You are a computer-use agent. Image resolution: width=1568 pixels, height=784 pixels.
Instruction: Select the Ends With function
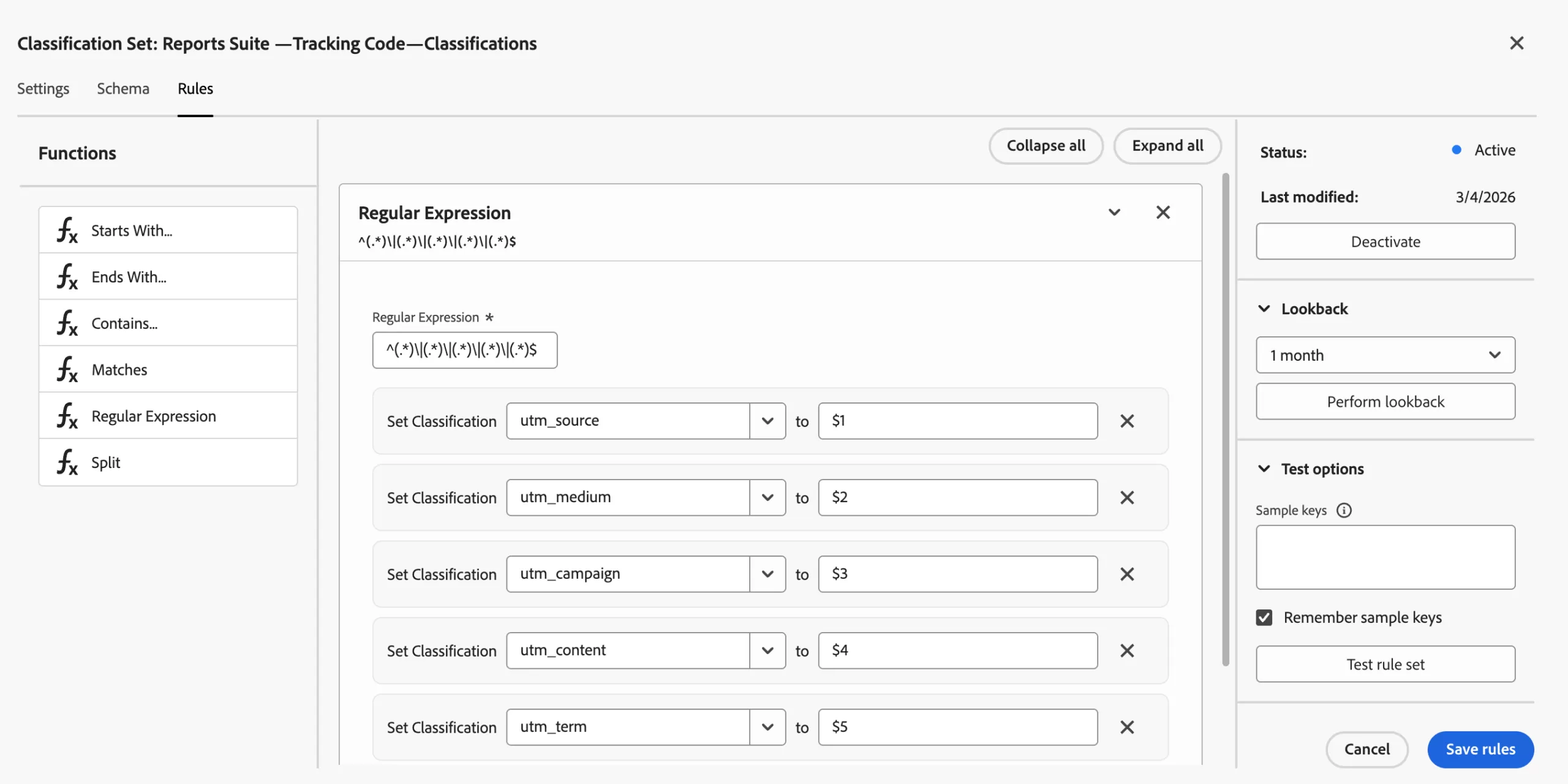129,276
